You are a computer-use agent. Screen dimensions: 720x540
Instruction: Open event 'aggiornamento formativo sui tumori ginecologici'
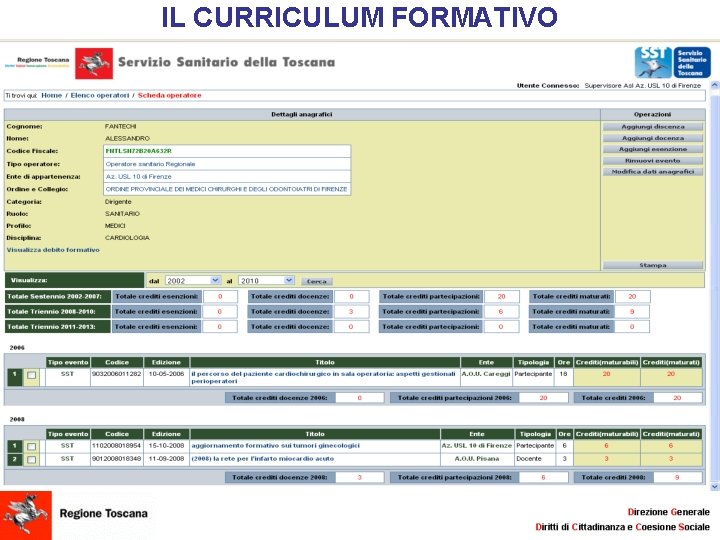pyautogui.click(x=276, y=446)
